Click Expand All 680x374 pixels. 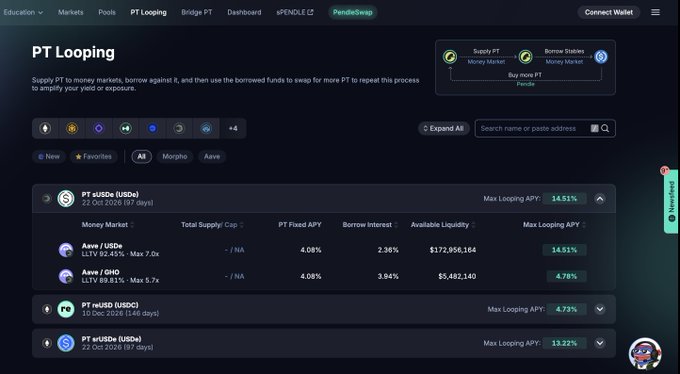443,128
